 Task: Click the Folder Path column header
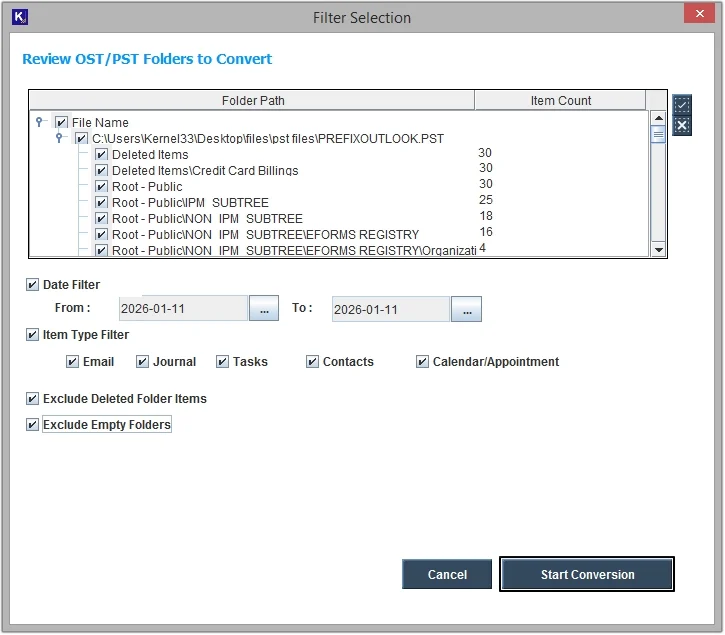251,100
